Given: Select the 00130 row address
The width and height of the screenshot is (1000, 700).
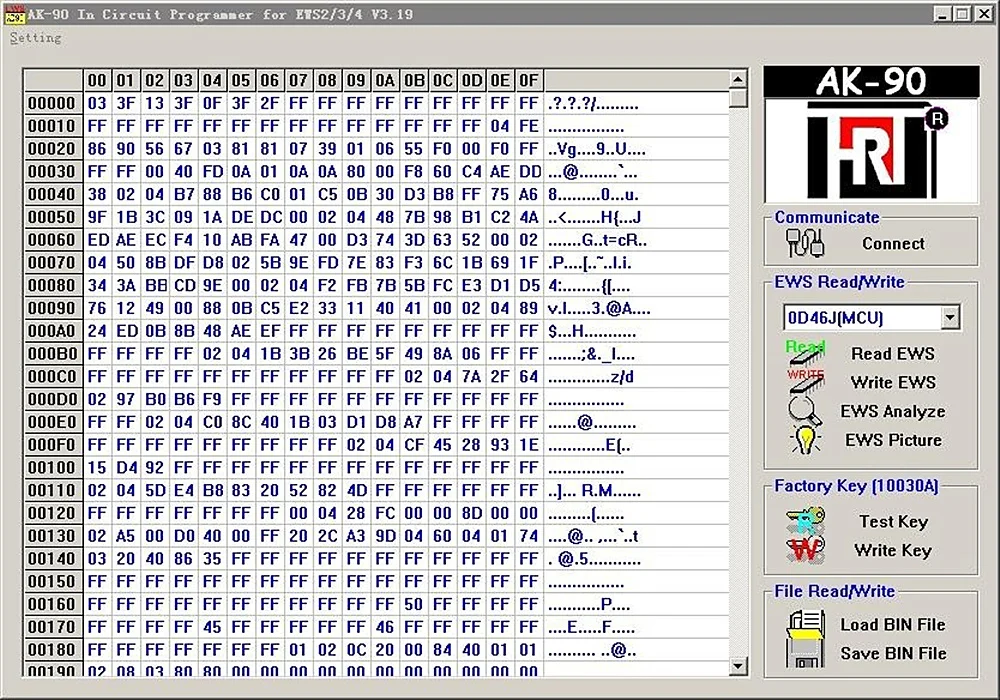Looking at the screenshot, I should [x=52, y=536].
